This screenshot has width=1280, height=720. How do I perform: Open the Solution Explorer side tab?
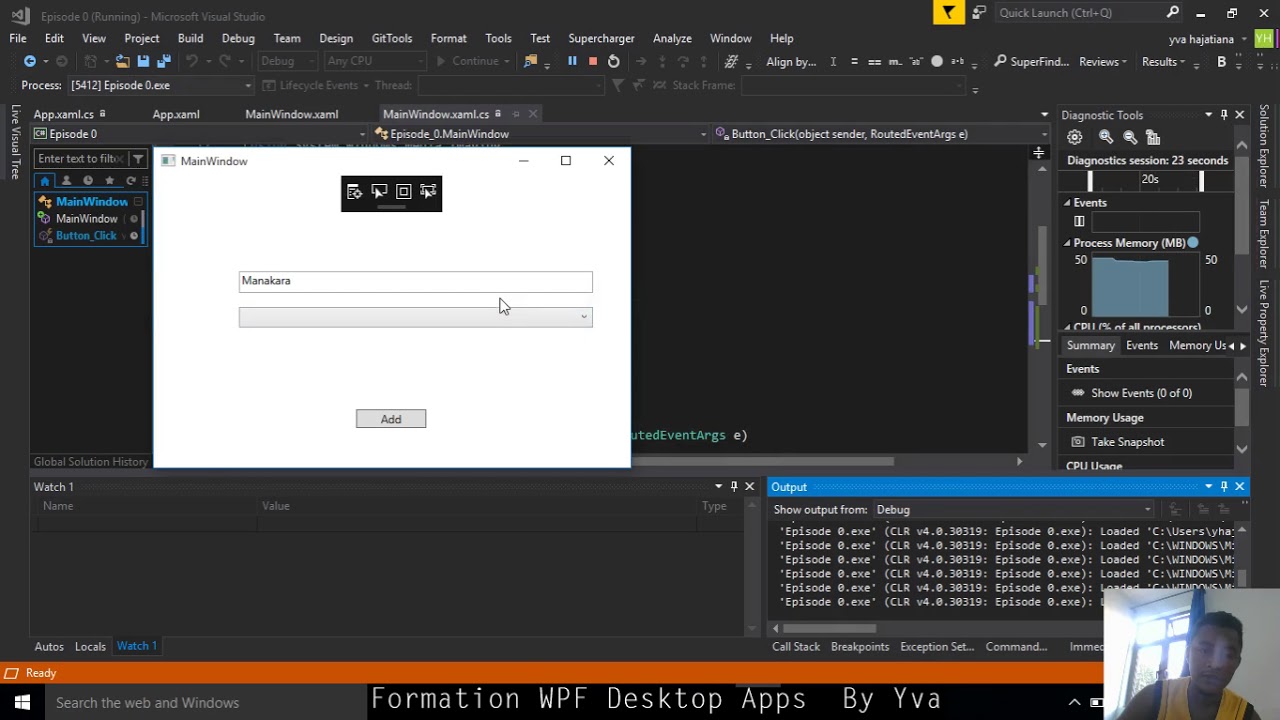(1265, 145)
